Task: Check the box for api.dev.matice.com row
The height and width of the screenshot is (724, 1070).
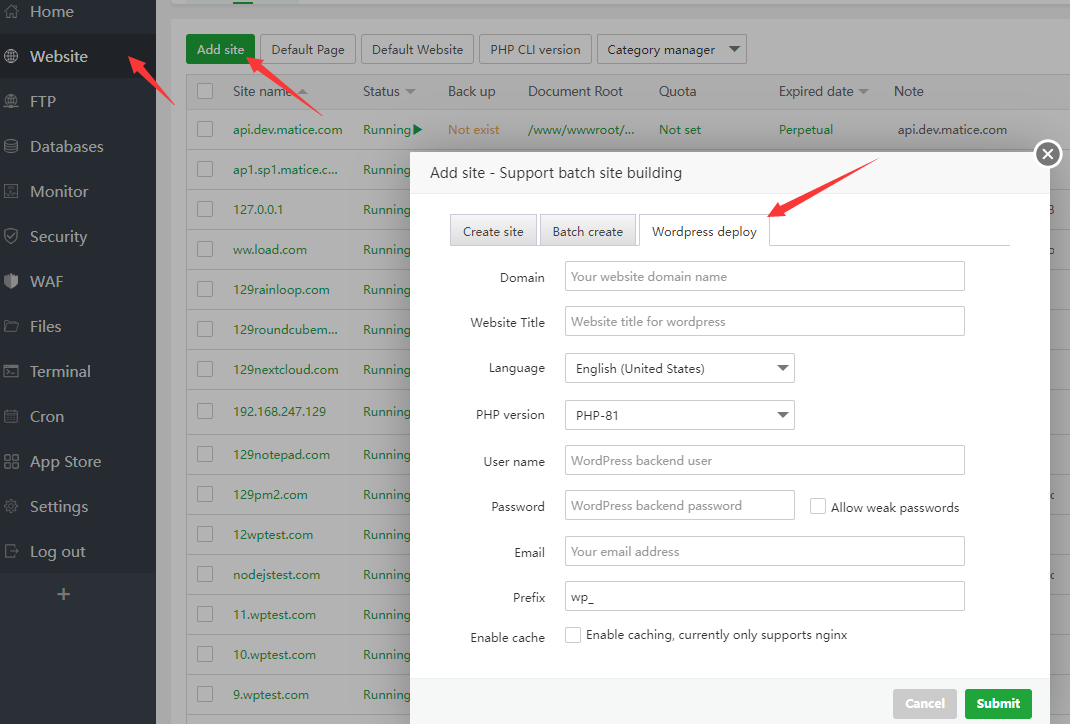Action: [205, 129]
